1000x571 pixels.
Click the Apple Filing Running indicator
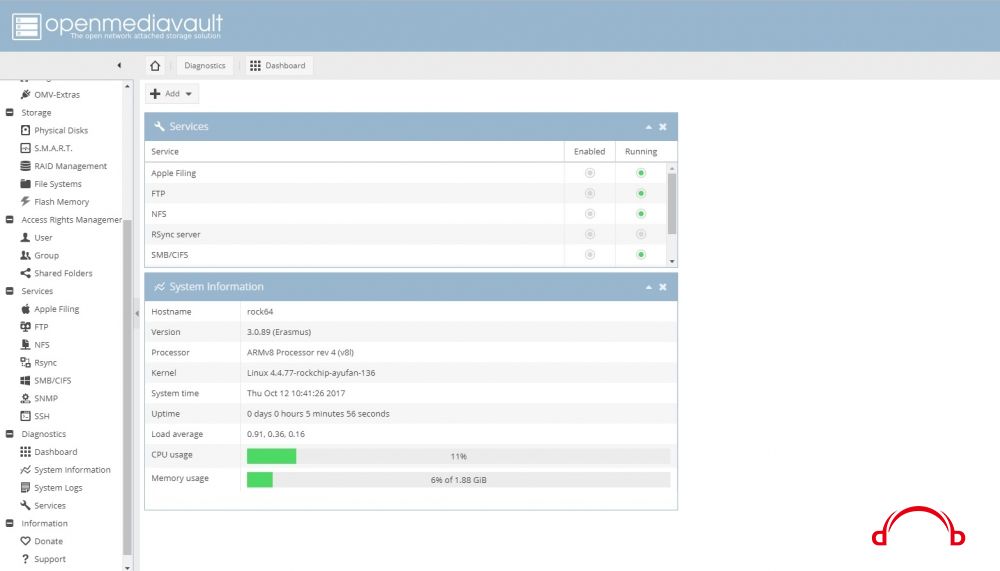pos(641,173)
